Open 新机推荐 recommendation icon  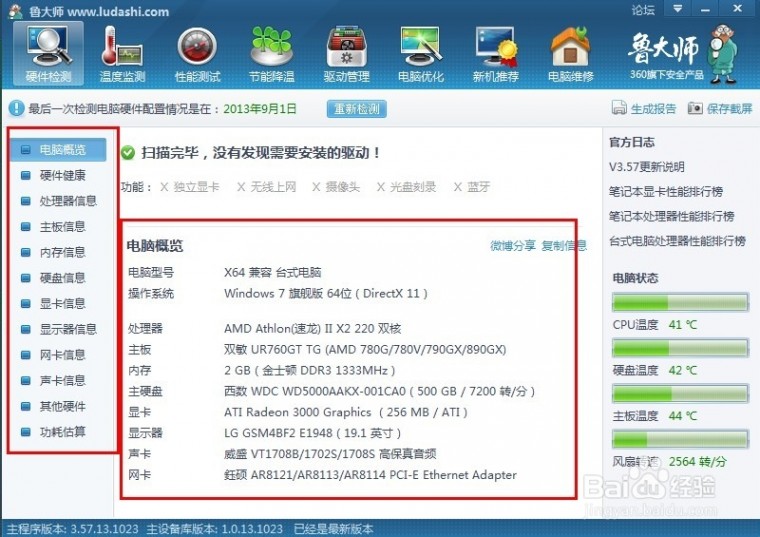pyautogui.click(x=495, y=54)
